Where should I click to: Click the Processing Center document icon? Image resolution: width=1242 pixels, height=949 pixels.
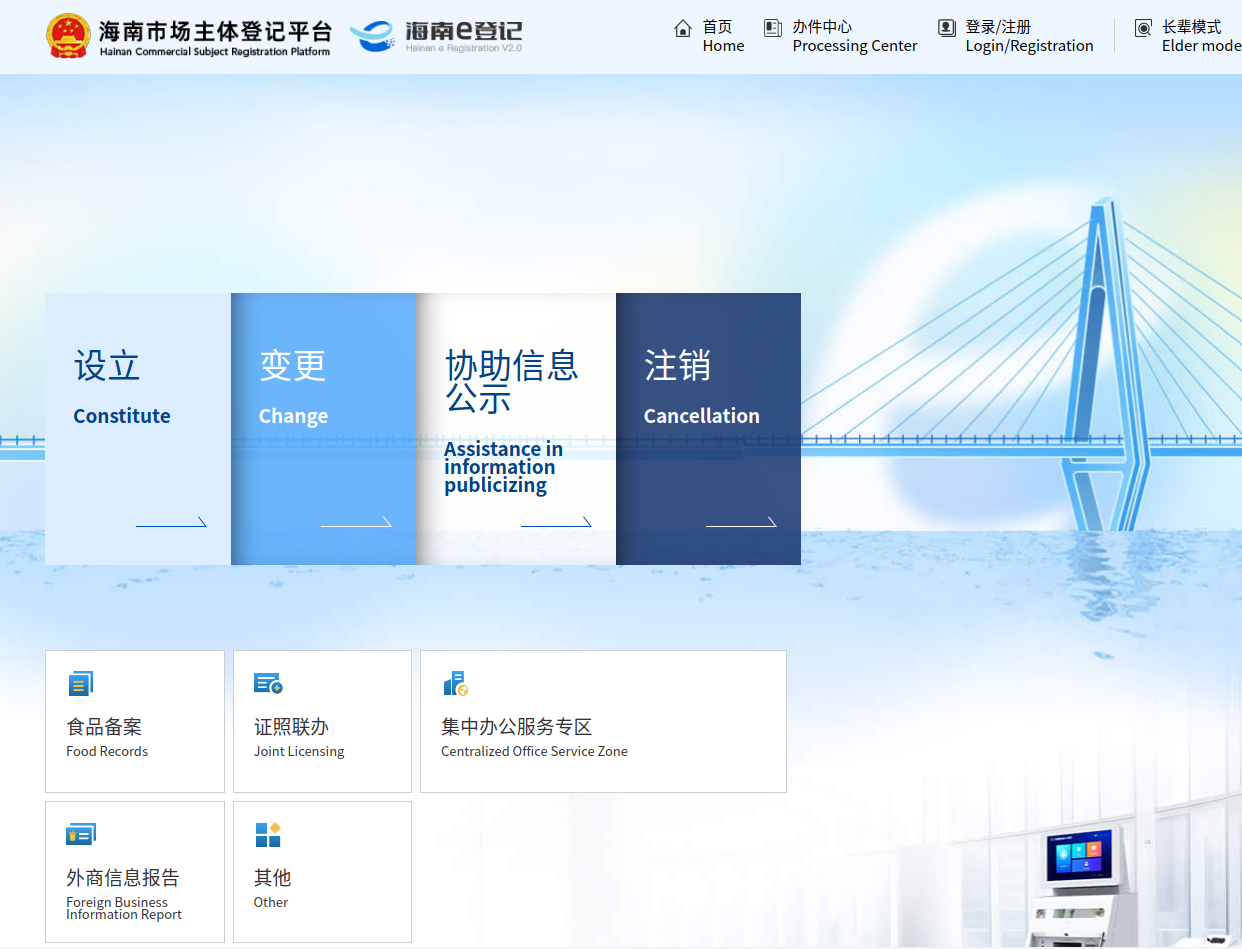tap(772, 28)
